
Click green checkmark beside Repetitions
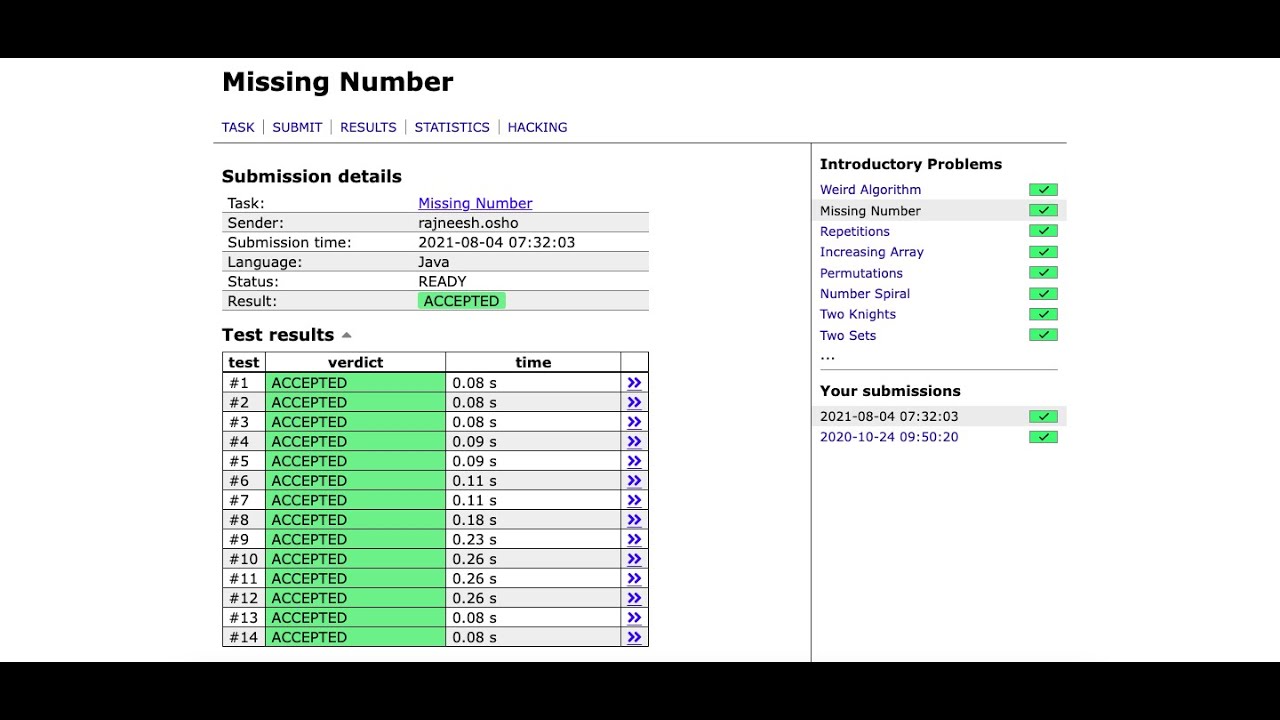pyautogui.click(x=1043, y=231)
